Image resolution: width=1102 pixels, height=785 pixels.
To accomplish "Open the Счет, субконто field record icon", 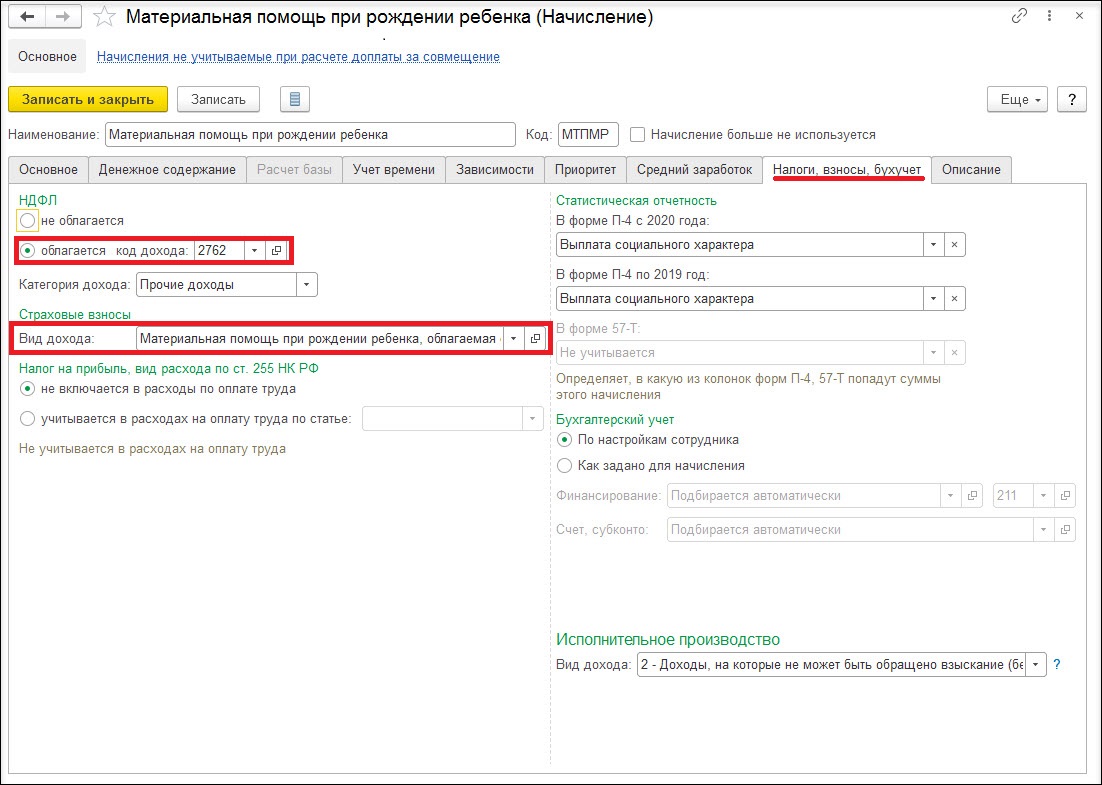I will pyautogui.click(x=1065, y=530).
